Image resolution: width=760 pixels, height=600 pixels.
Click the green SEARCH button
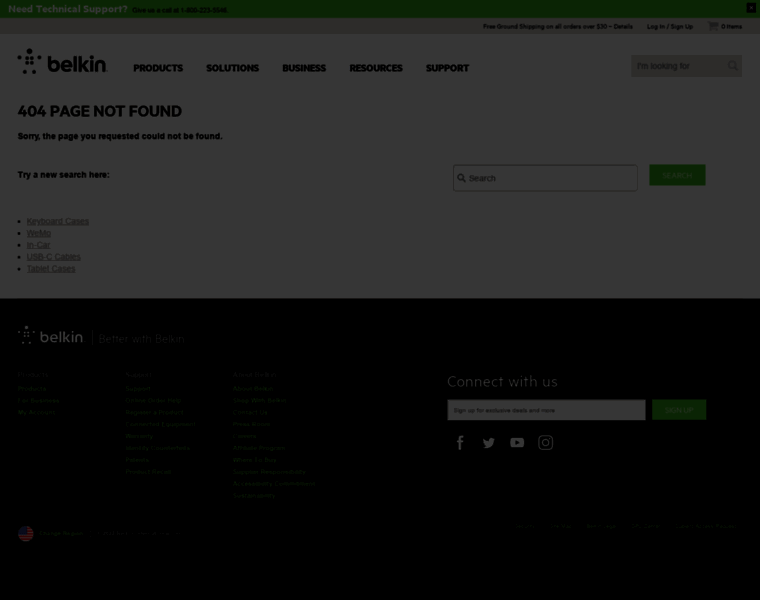(x=677, y=175)
